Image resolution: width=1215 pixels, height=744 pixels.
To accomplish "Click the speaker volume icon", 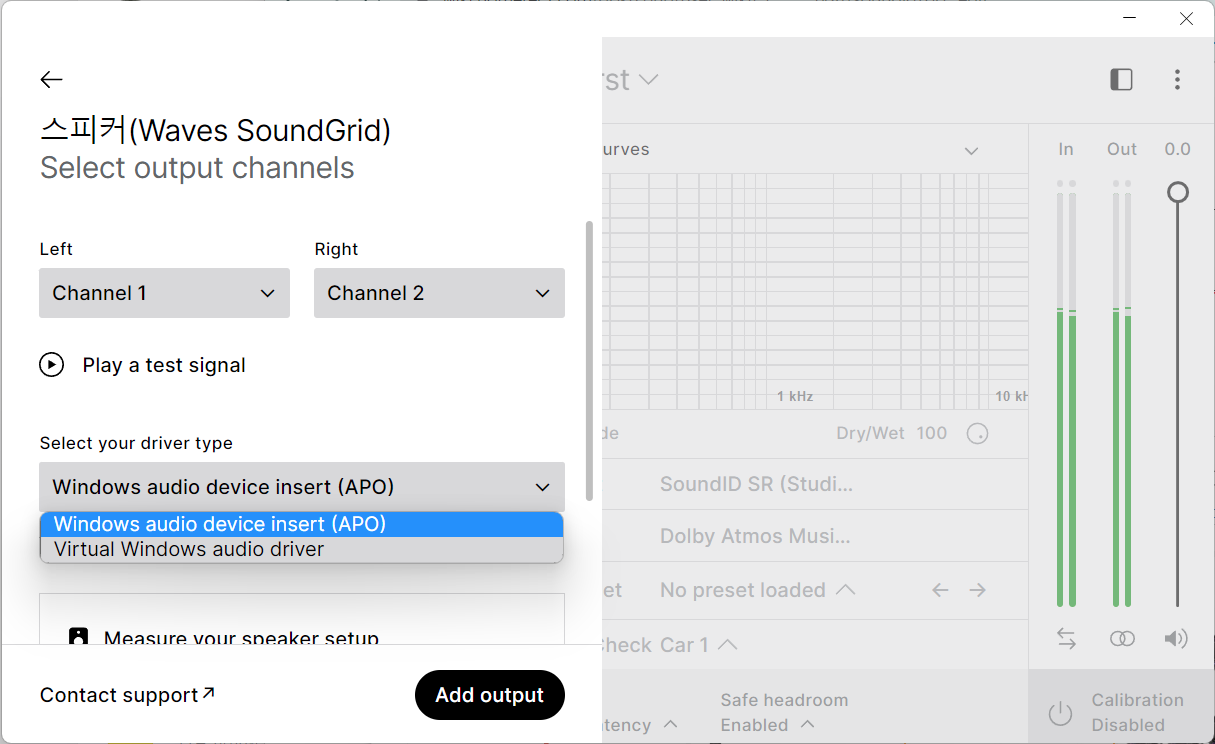I will (x=1176, y=639).
